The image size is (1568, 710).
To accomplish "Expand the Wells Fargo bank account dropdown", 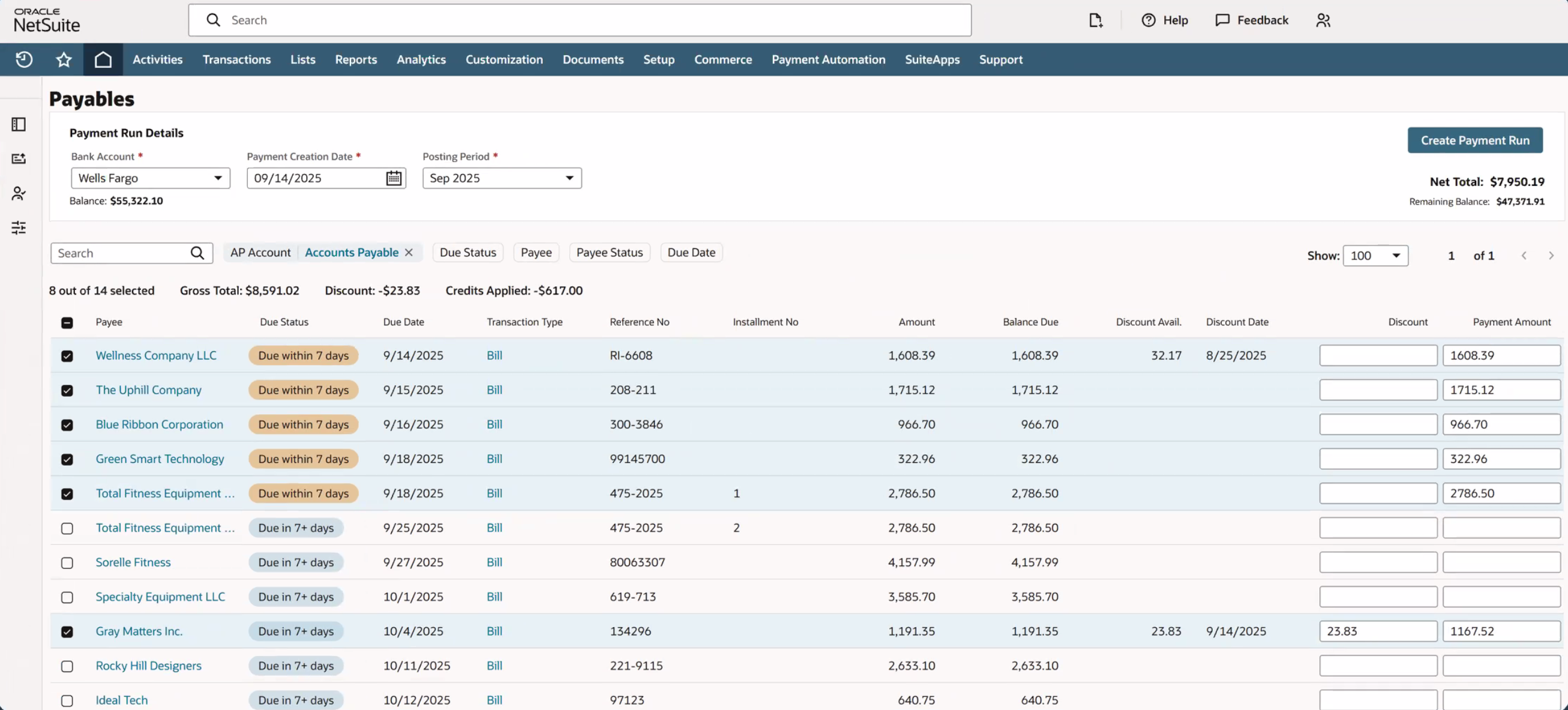I will (x=151, y=178).
